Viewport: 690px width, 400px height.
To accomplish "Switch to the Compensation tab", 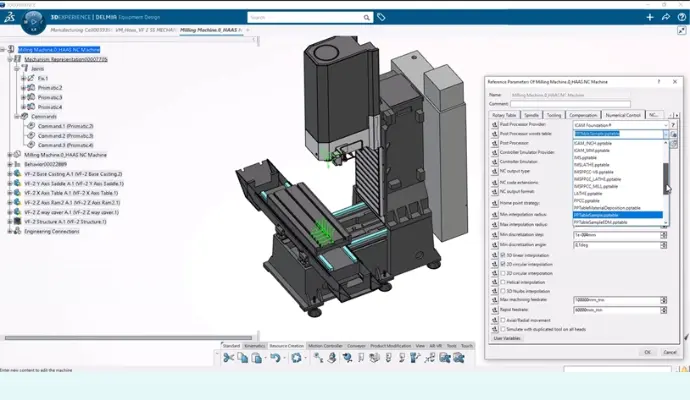I will click(583, 115).
